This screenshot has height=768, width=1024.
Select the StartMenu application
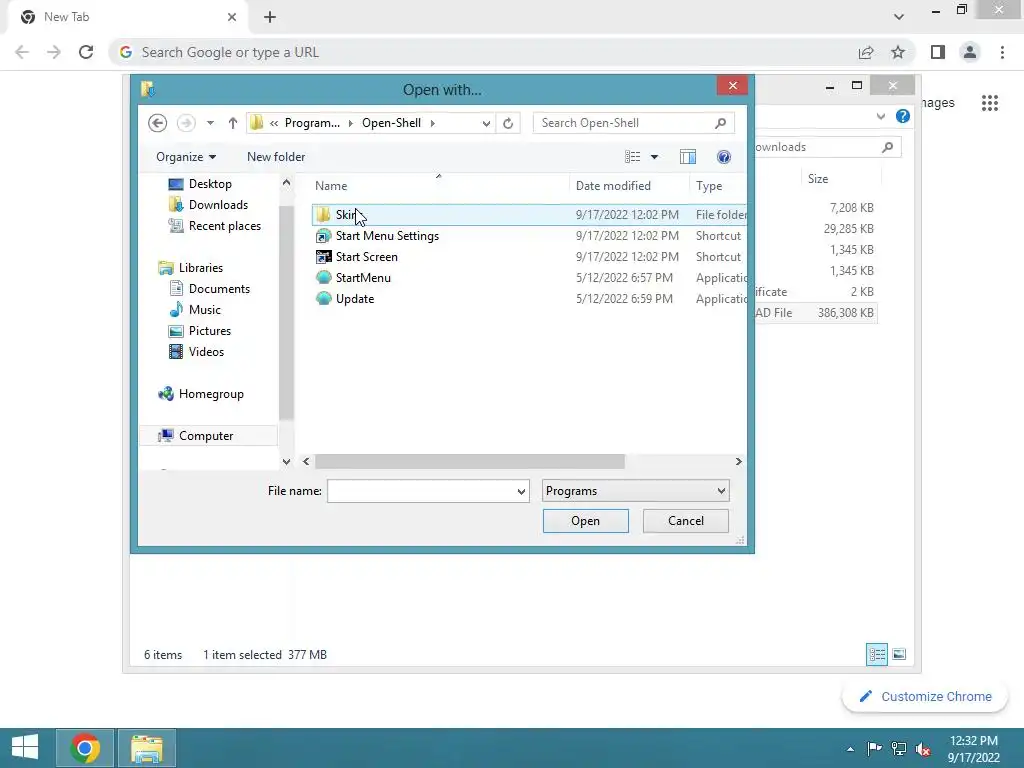click(363, 278)
